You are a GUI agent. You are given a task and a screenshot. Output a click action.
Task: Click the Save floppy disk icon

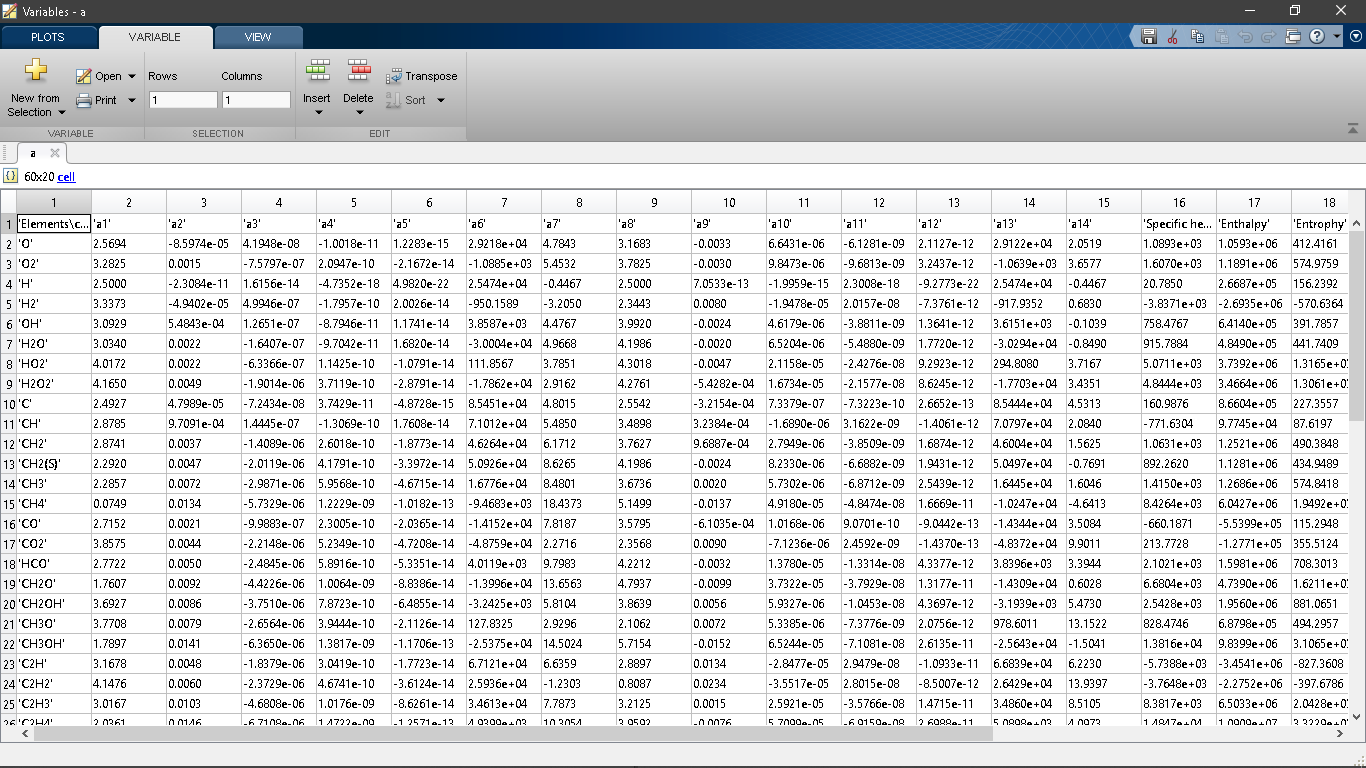click(x=1149, y=37)
